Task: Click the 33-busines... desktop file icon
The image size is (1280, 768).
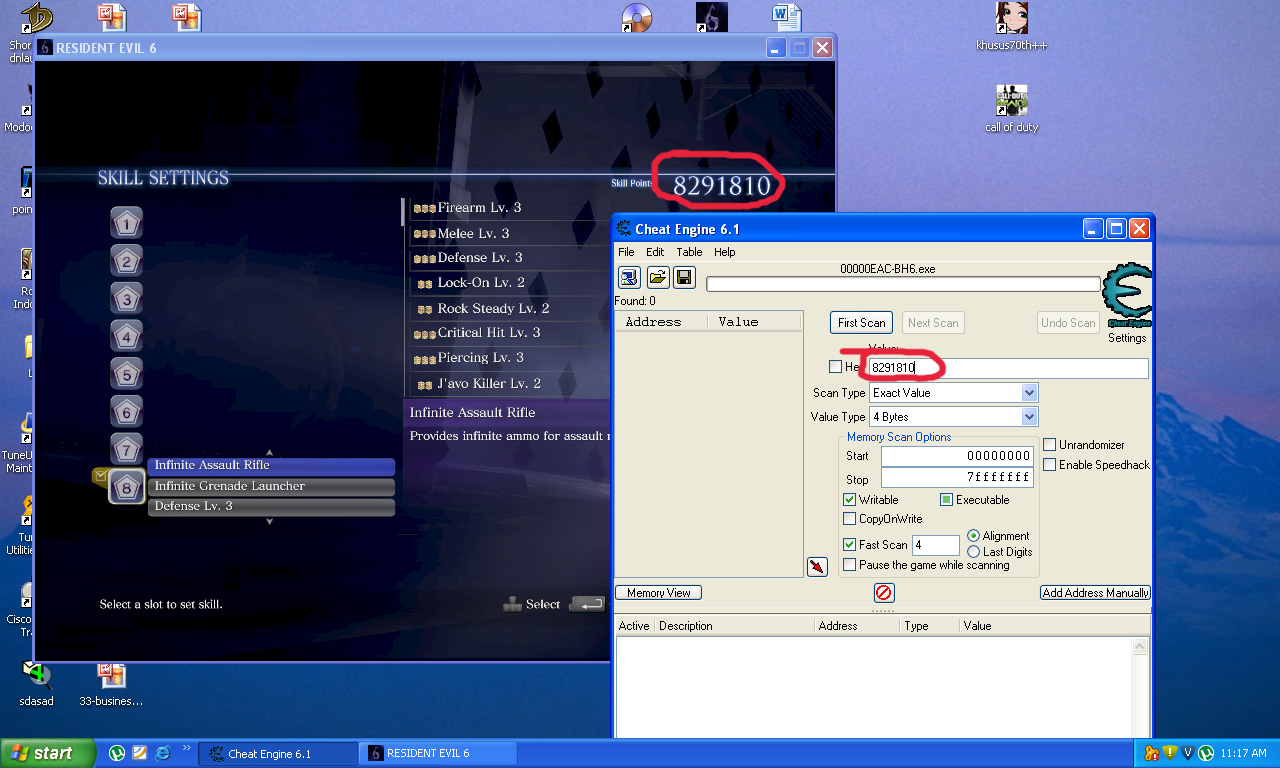Action: pyautogui.click(x=111, y=683)
